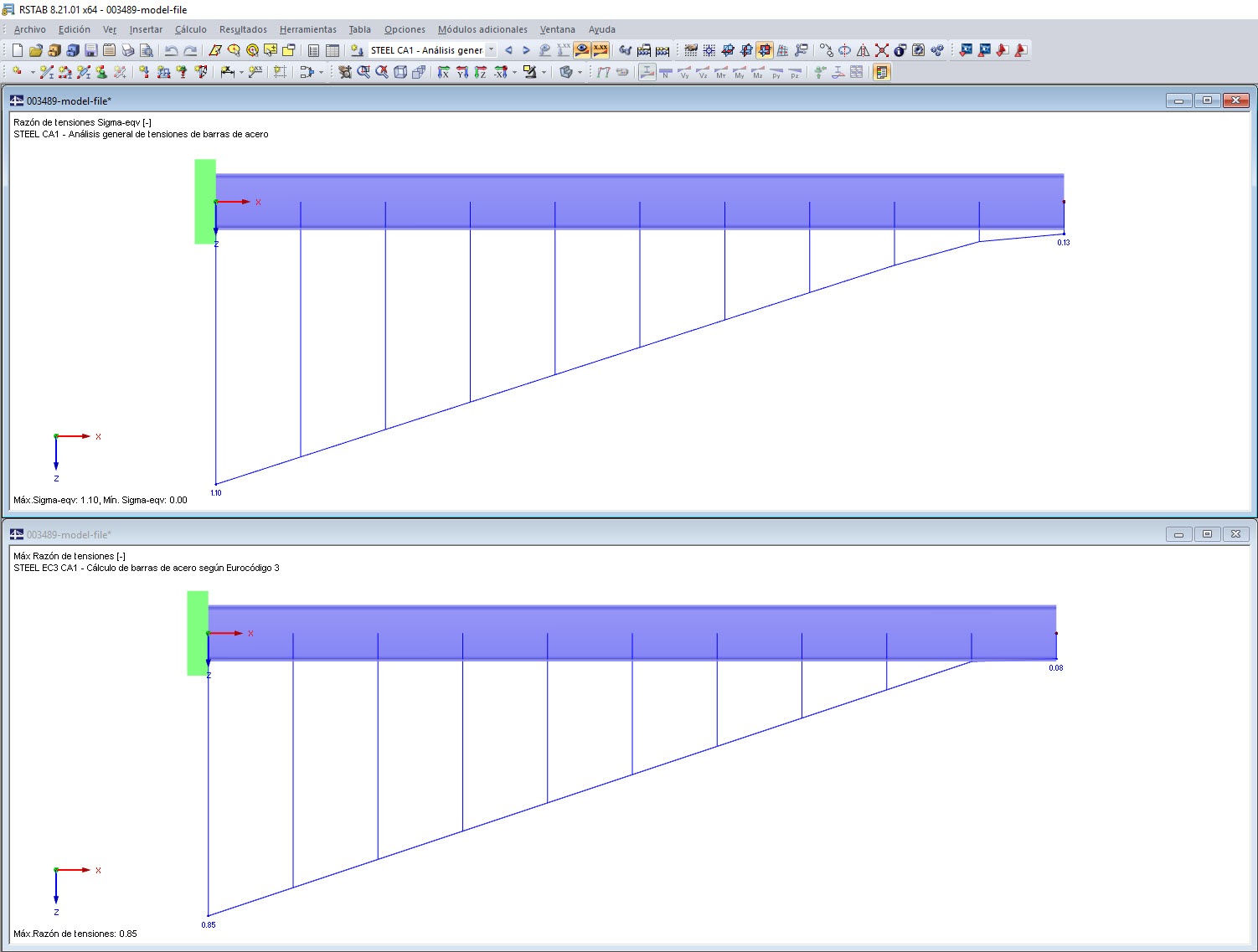
Task: Open dropdown arrow beside the -X view button
Action: (x=514, y=72)
